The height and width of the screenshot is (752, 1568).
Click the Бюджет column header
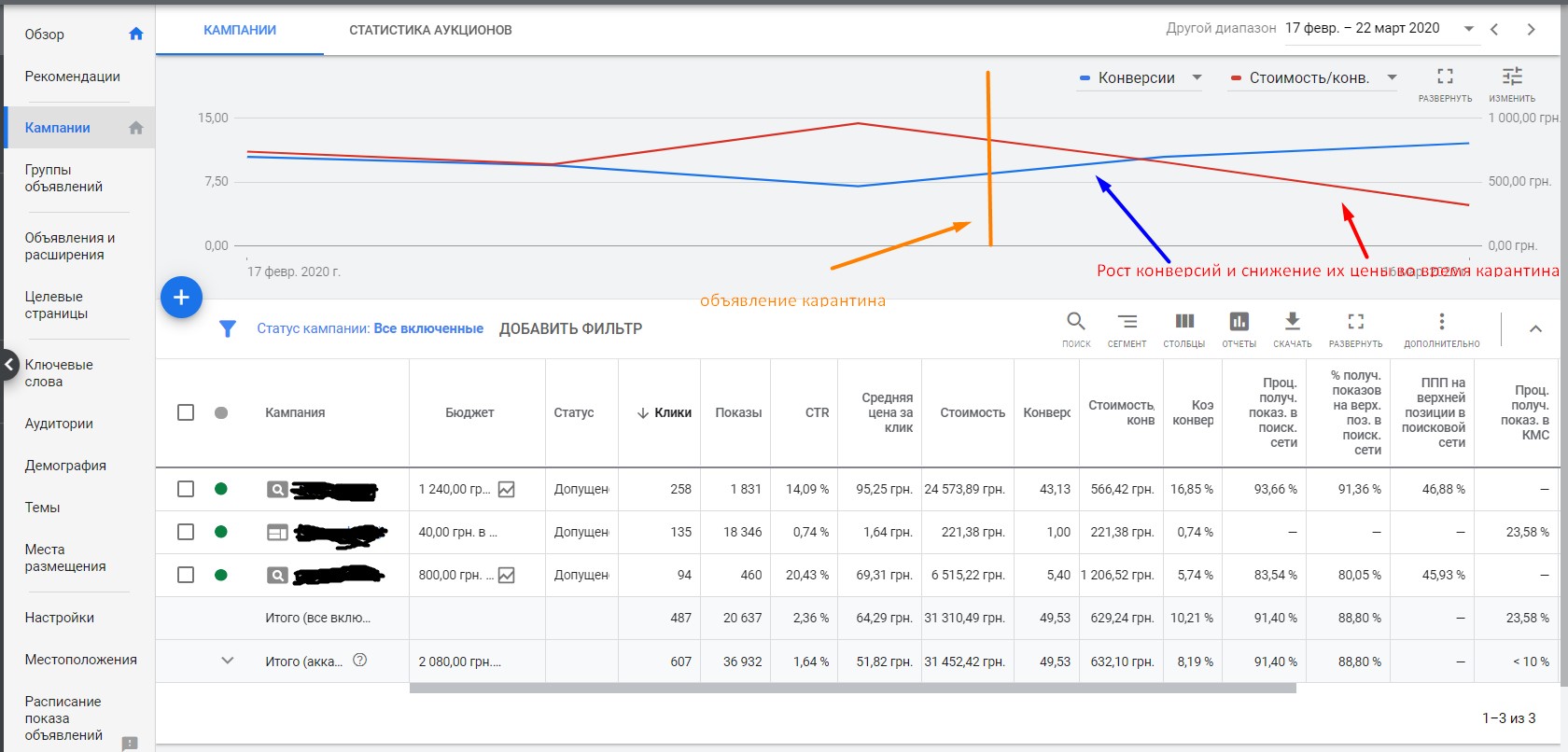click(469, 412)
